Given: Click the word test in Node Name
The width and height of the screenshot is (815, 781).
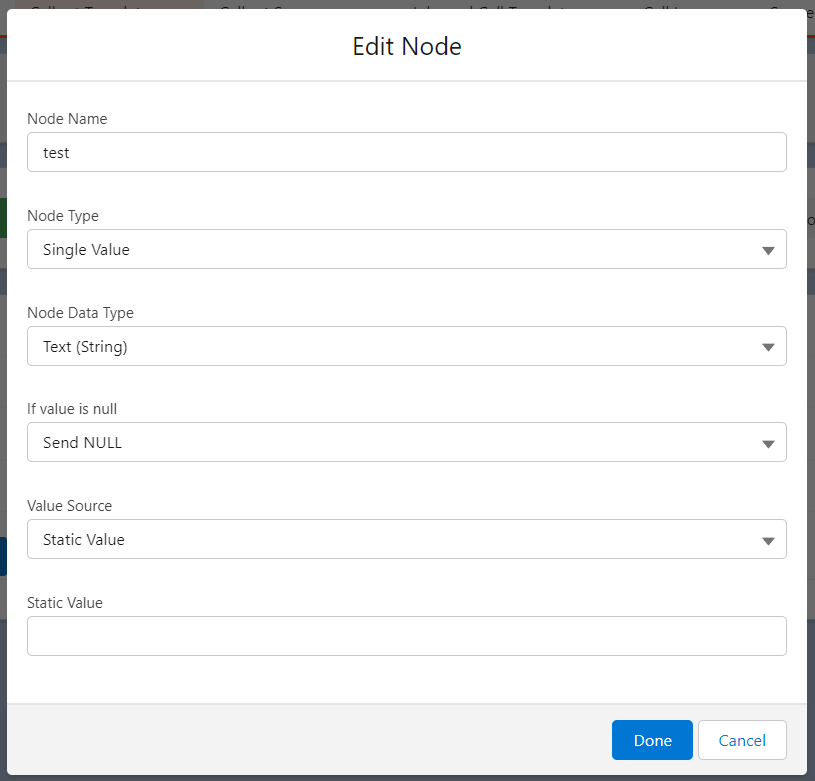Looking at the screenshot, I should click(x=56, y=153).
